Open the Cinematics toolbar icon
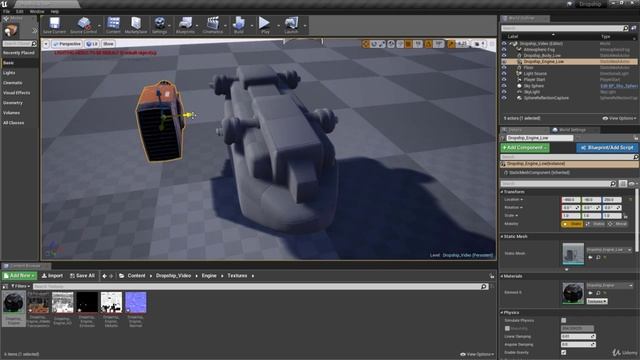The height and width of the screenshot is (360, 640). click(x=213, y=25)
